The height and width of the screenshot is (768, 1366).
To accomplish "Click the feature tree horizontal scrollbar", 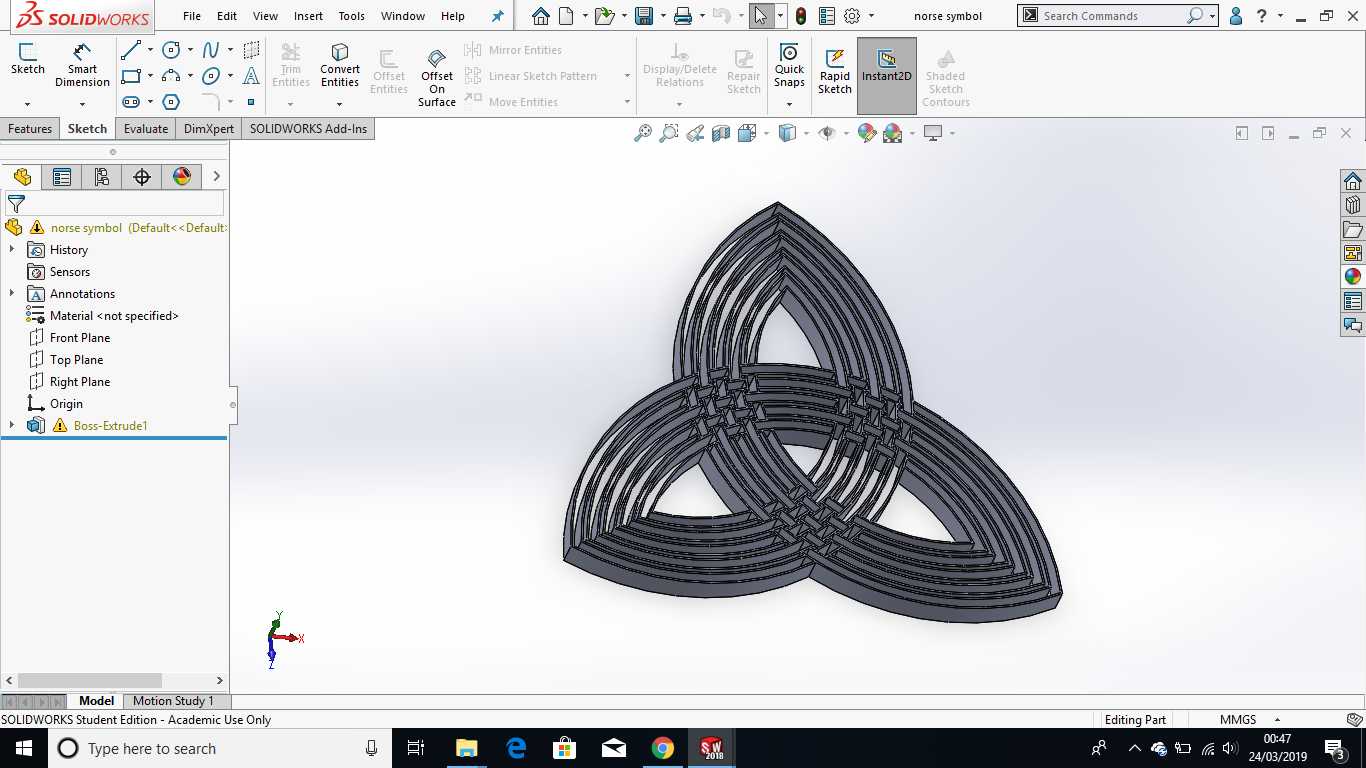I will (90, 680).
